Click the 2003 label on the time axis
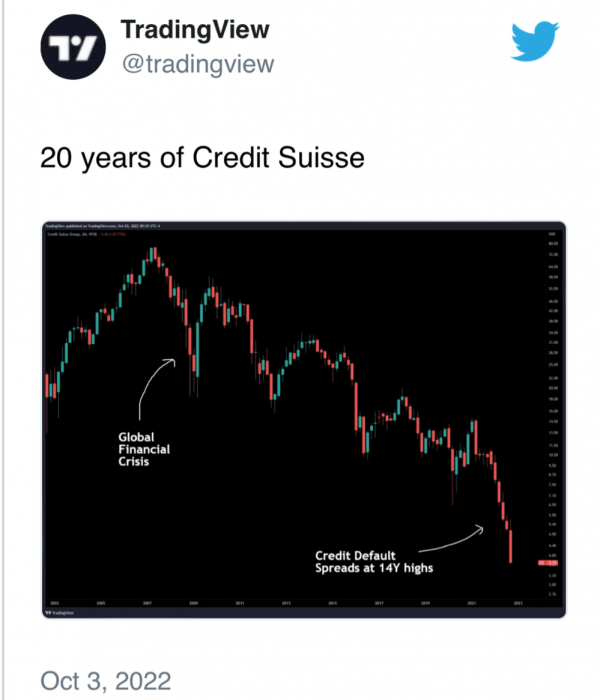The image size is (600, 700). pyautogui.click(x=53, y=603)
